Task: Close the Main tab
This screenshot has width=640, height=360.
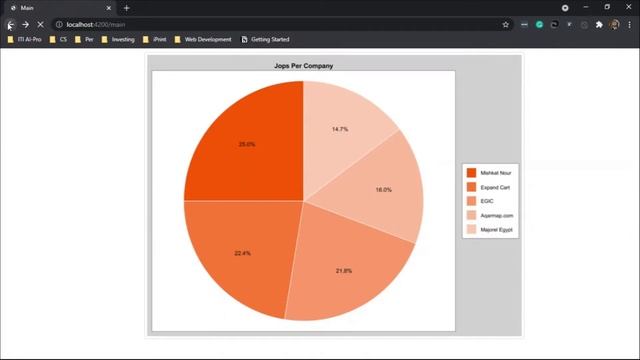Action: (109, 8)
